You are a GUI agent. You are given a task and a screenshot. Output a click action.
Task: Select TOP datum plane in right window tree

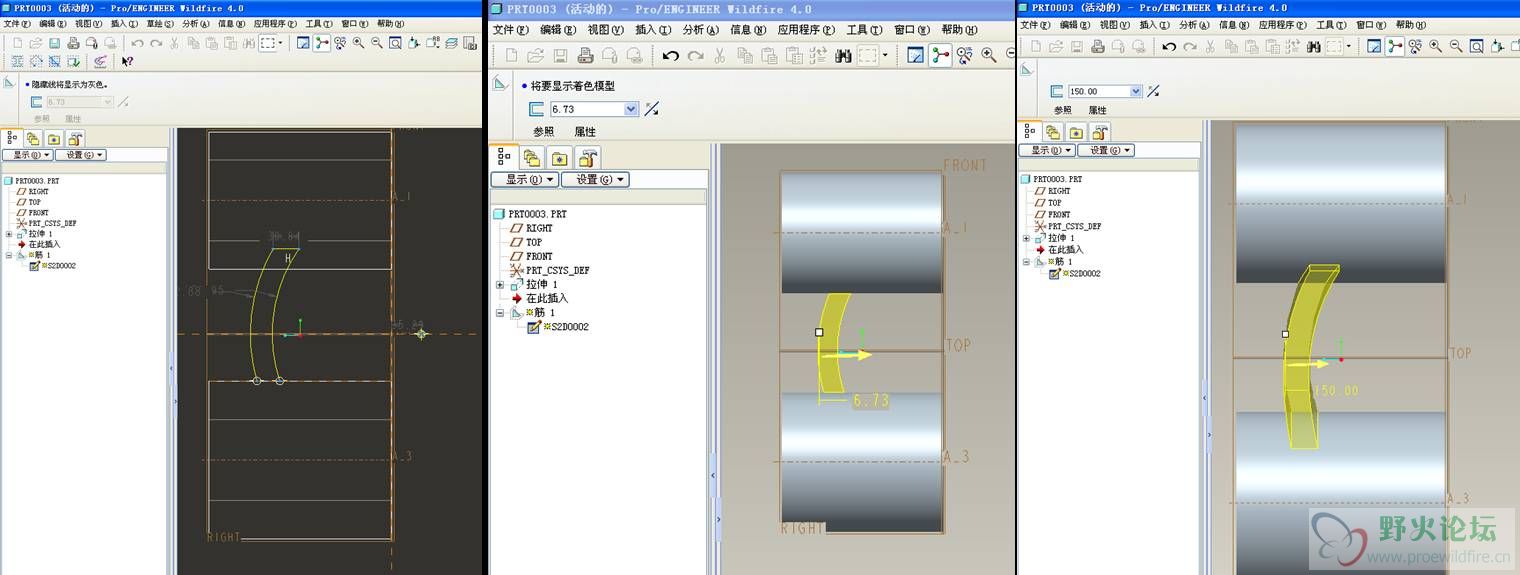tap(1054, 203)
